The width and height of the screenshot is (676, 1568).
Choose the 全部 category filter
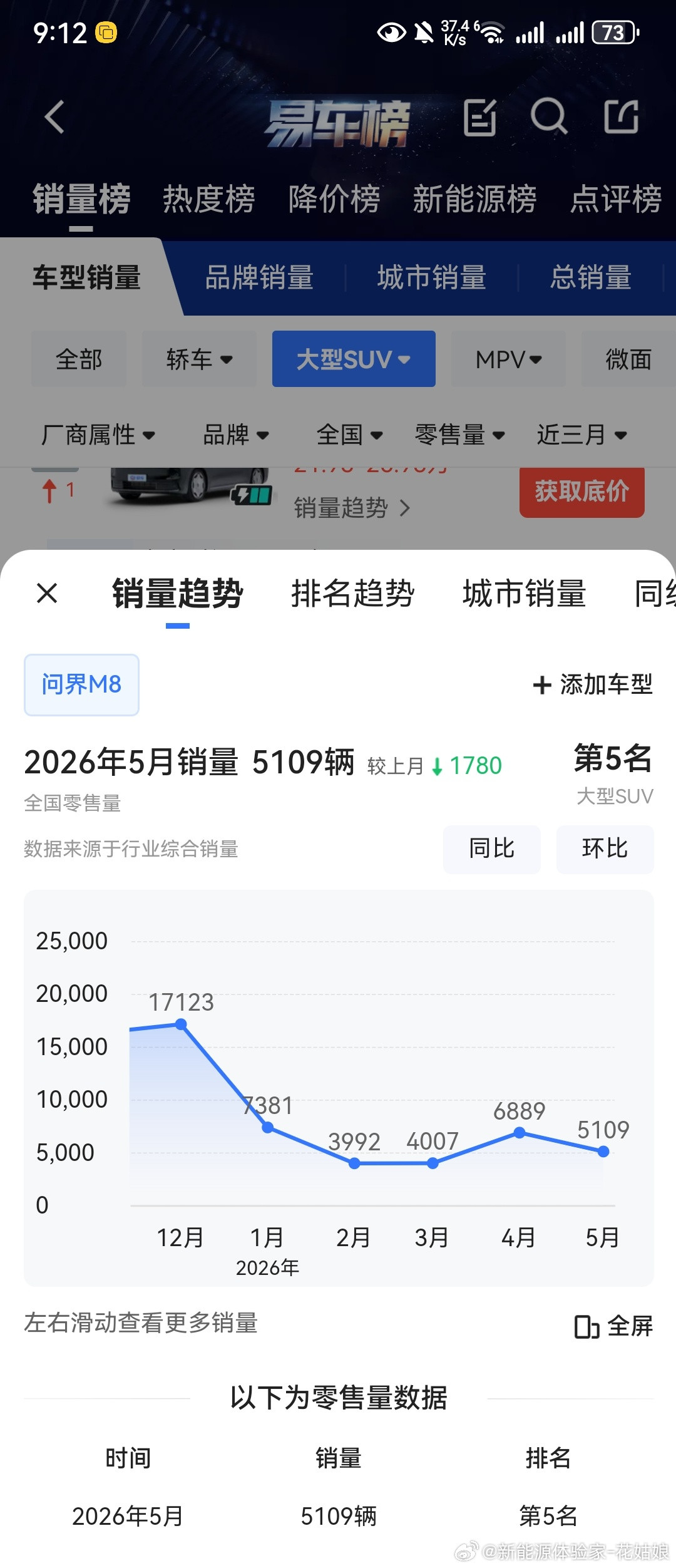pos(79,359)
